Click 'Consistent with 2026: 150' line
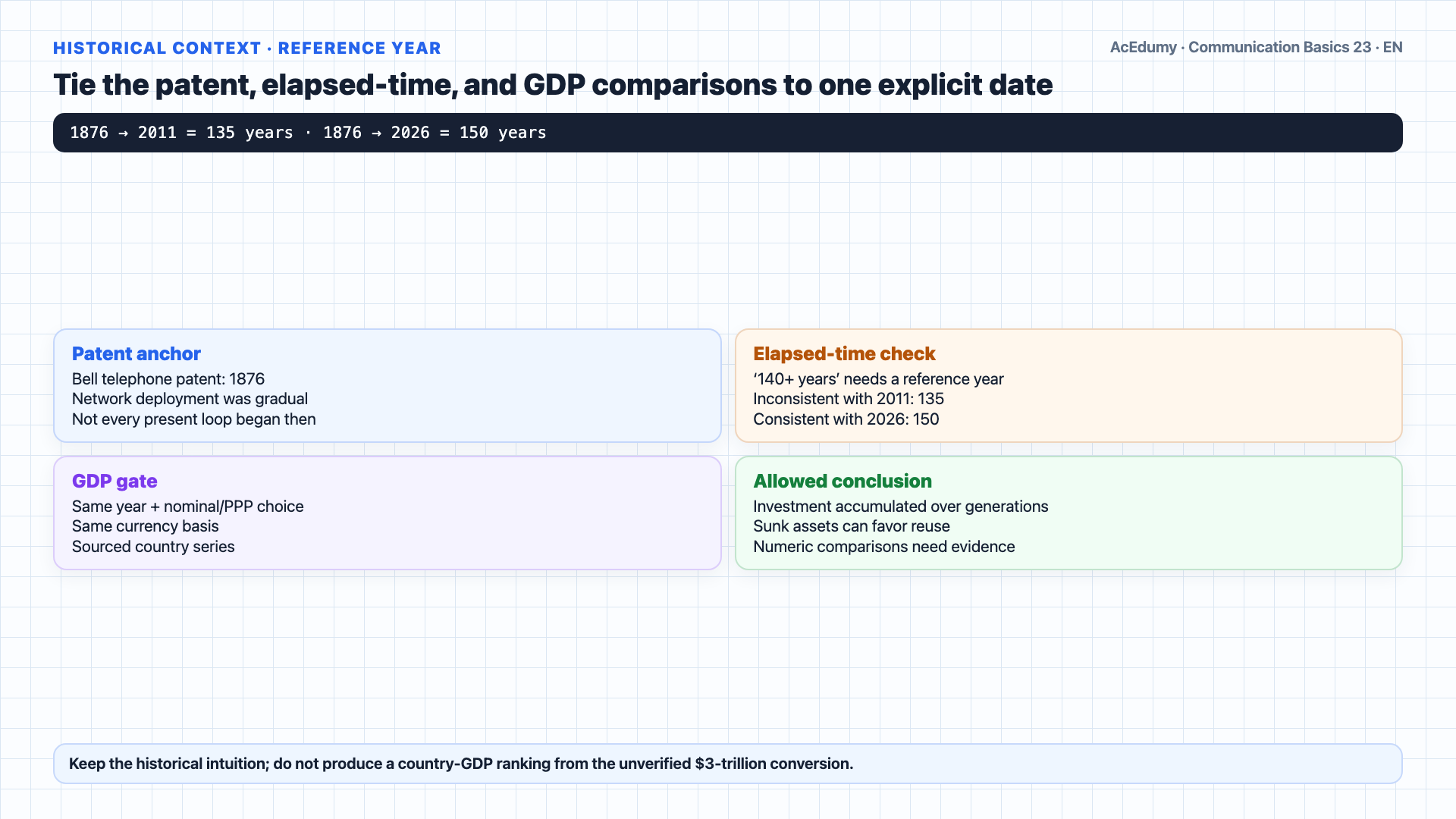Image resolution: width=1456 pixels, height=819 pixels. coord(846,419)
